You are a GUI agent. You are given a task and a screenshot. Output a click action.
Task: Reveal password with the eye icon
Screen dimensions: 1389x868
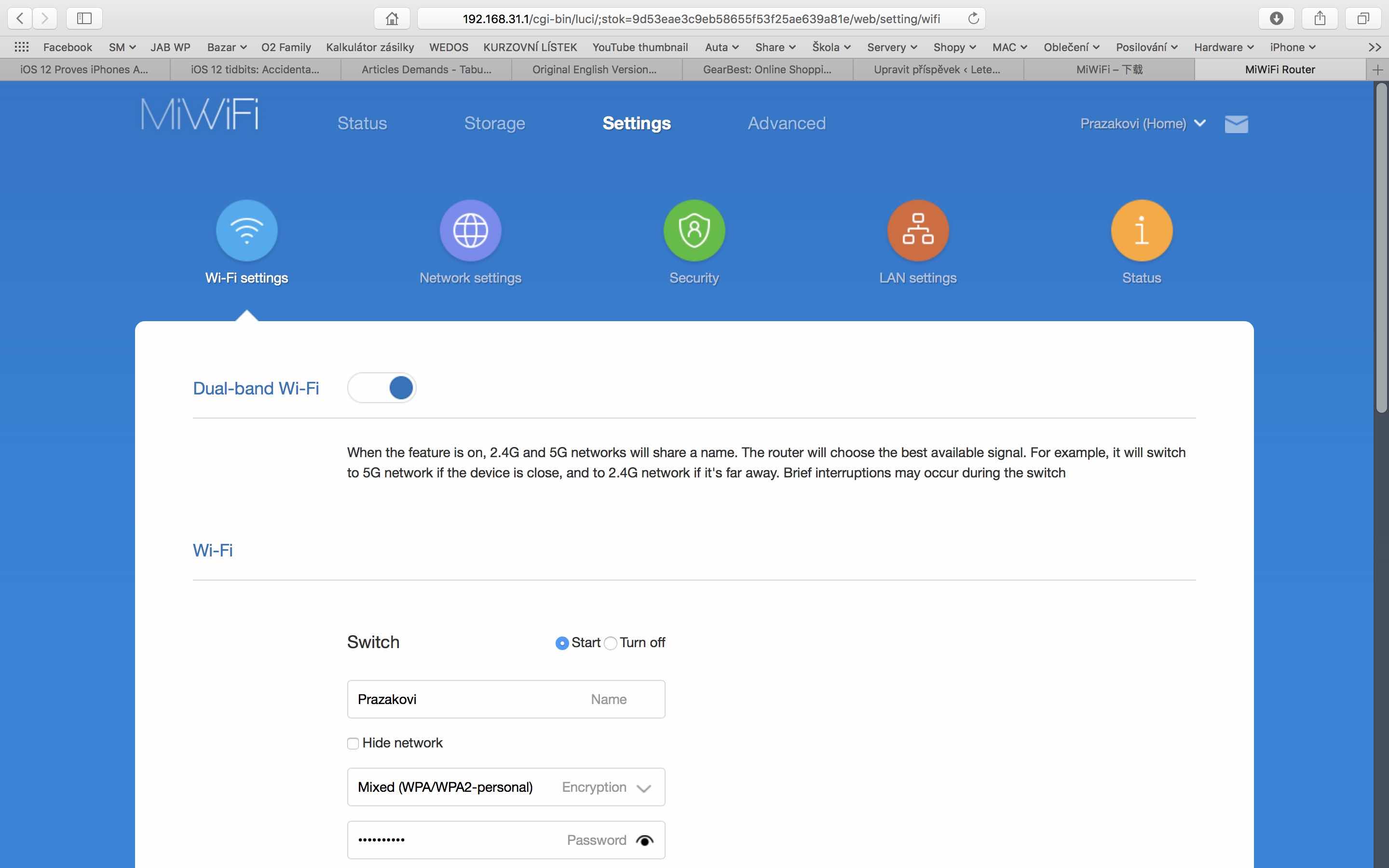click(644, 841)
